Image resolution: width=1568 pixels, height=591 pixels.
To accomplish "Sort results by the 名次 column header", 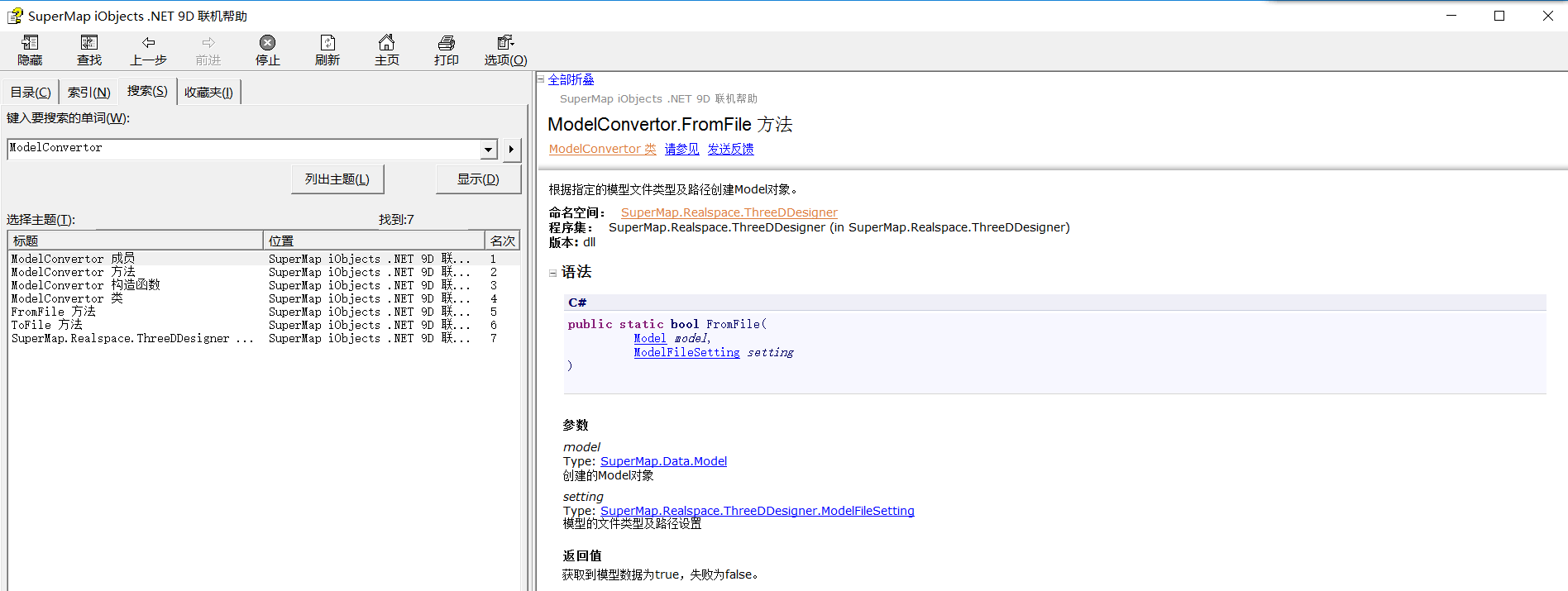I will (502, 241).
